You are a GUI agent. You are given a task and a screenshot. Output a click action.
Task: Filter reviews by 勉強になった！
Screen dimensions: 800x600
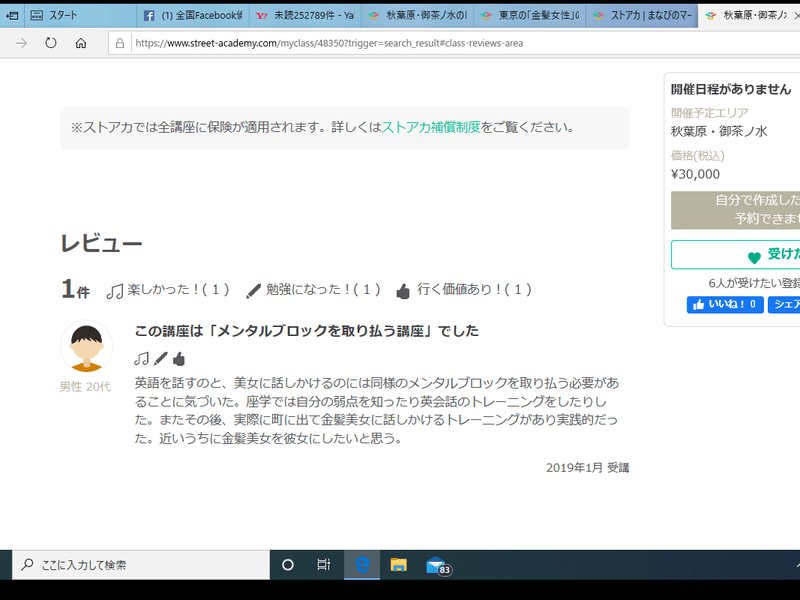314,290
